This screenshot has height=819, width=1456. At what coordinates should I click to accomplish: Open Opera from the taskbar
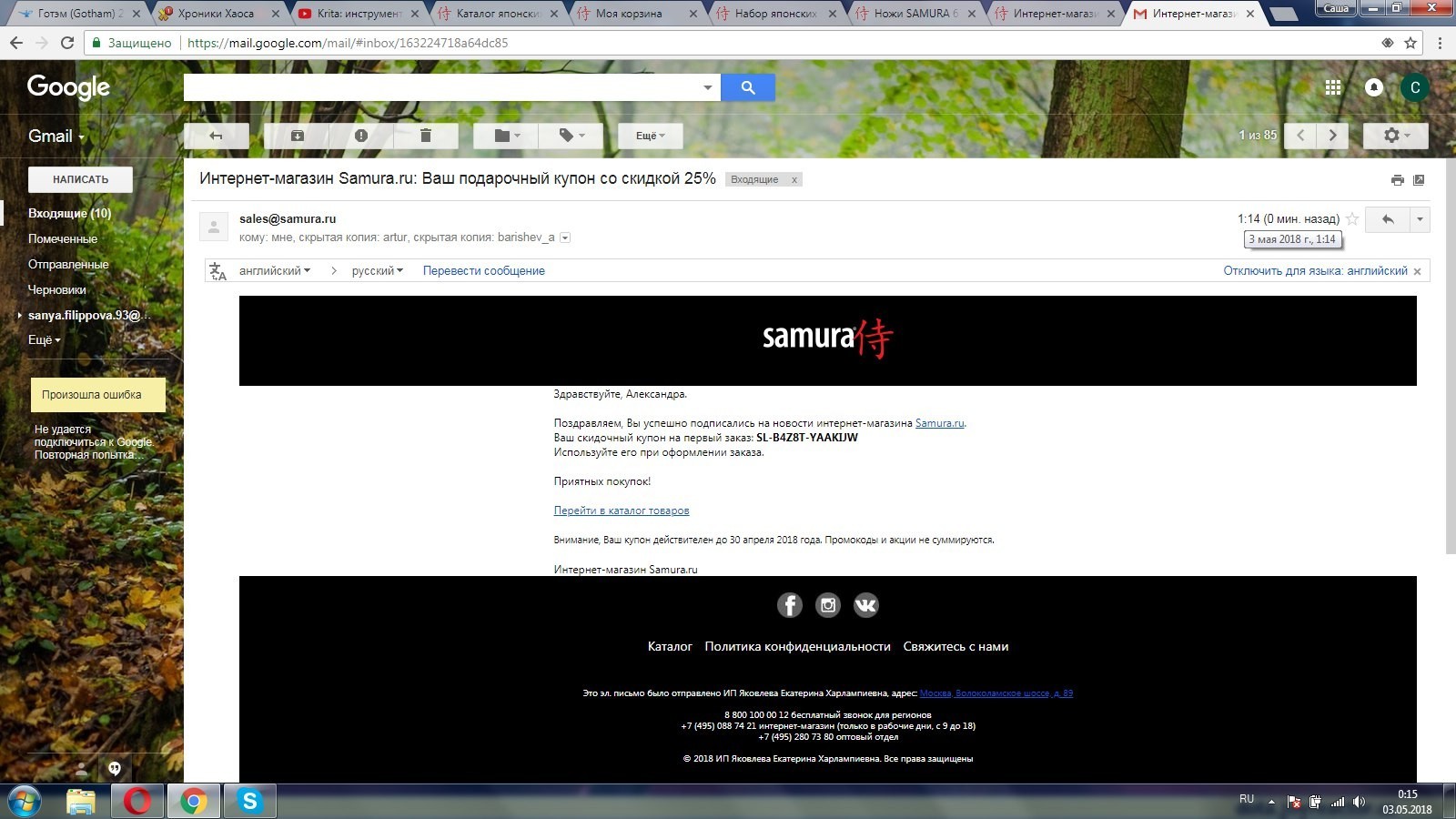coord(137,802)
